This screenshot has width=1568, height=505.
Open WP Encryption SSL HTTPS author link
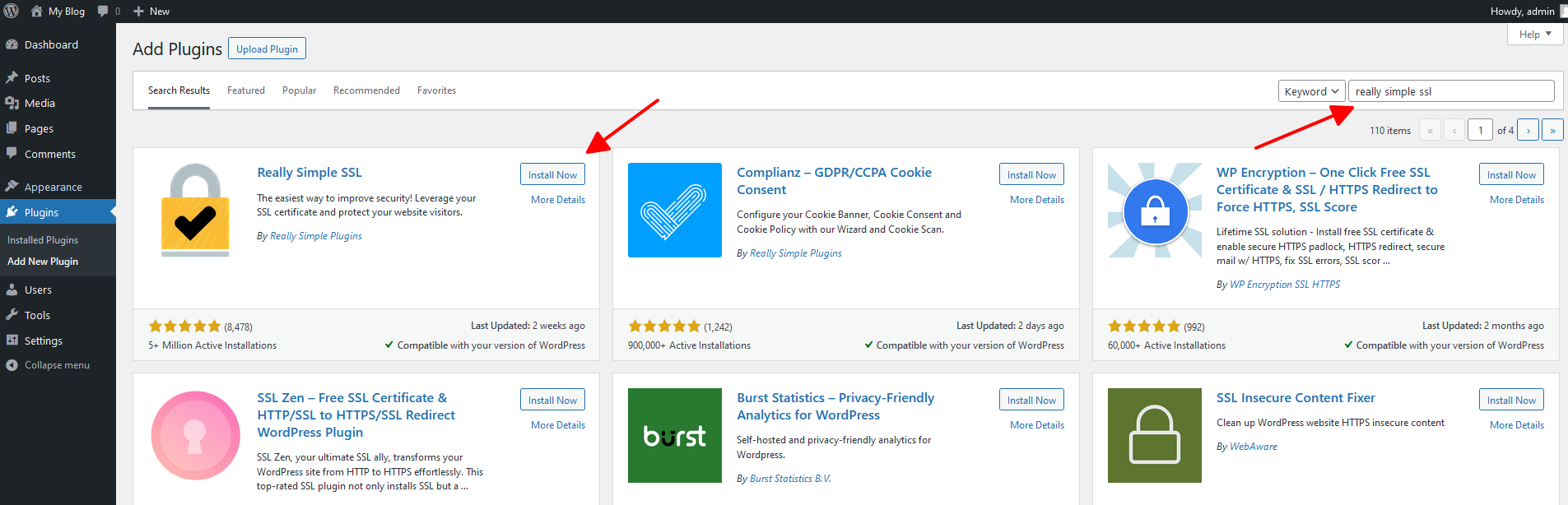click(1285, 285)
